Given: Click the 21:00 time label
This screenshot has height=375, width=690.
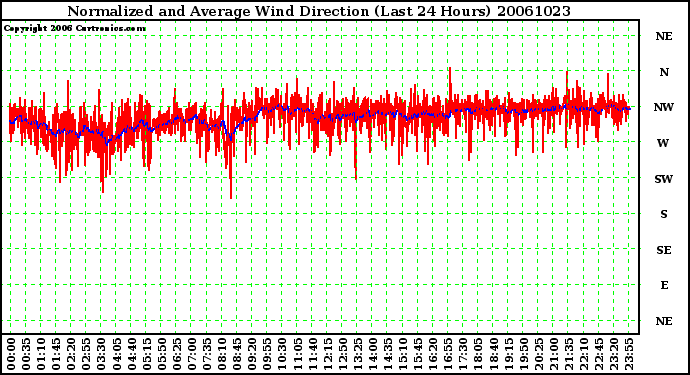Looking at the screenshot, I should tap(553, 354).
